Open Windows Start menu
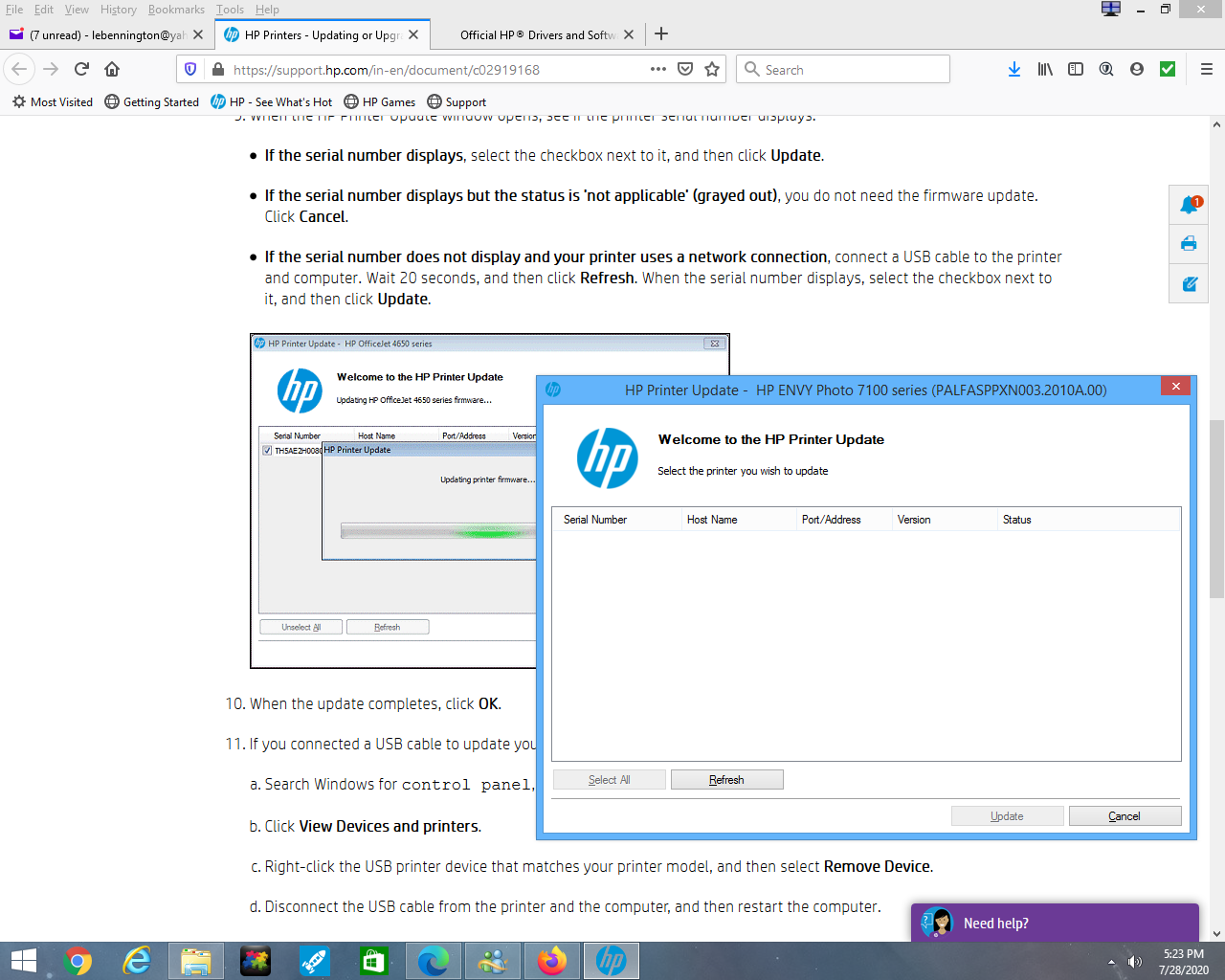Image resolution: width=1225 pixels, height=980 pixels. tap(23, 961)
